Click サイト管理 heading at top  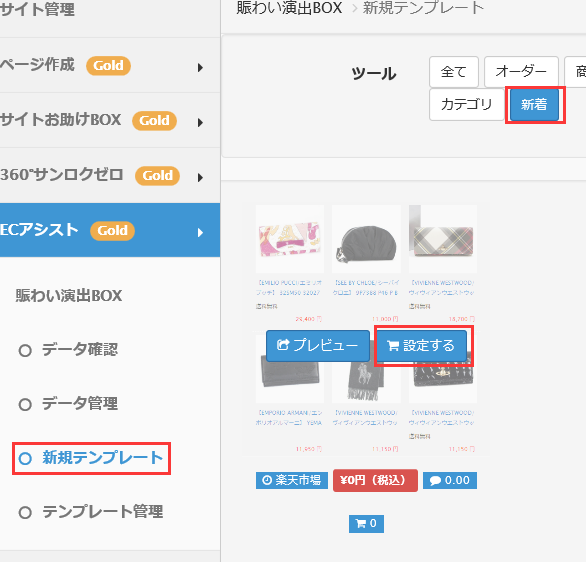[x=37, y=9]
